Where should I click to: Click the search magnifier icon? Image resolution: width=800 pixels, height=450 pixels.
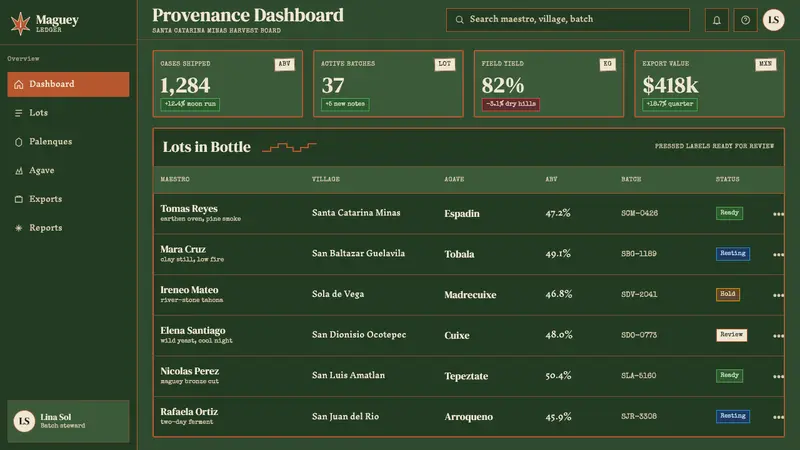tap(460, 19)
